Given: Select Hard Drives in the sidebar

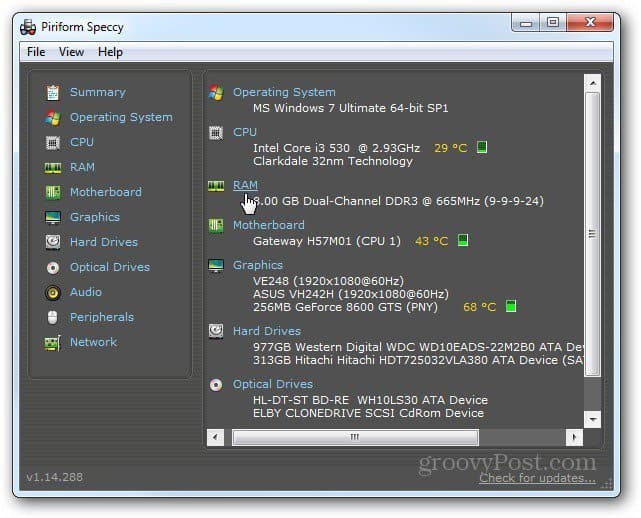Looking at the screenshot, I should click(104, 242).
